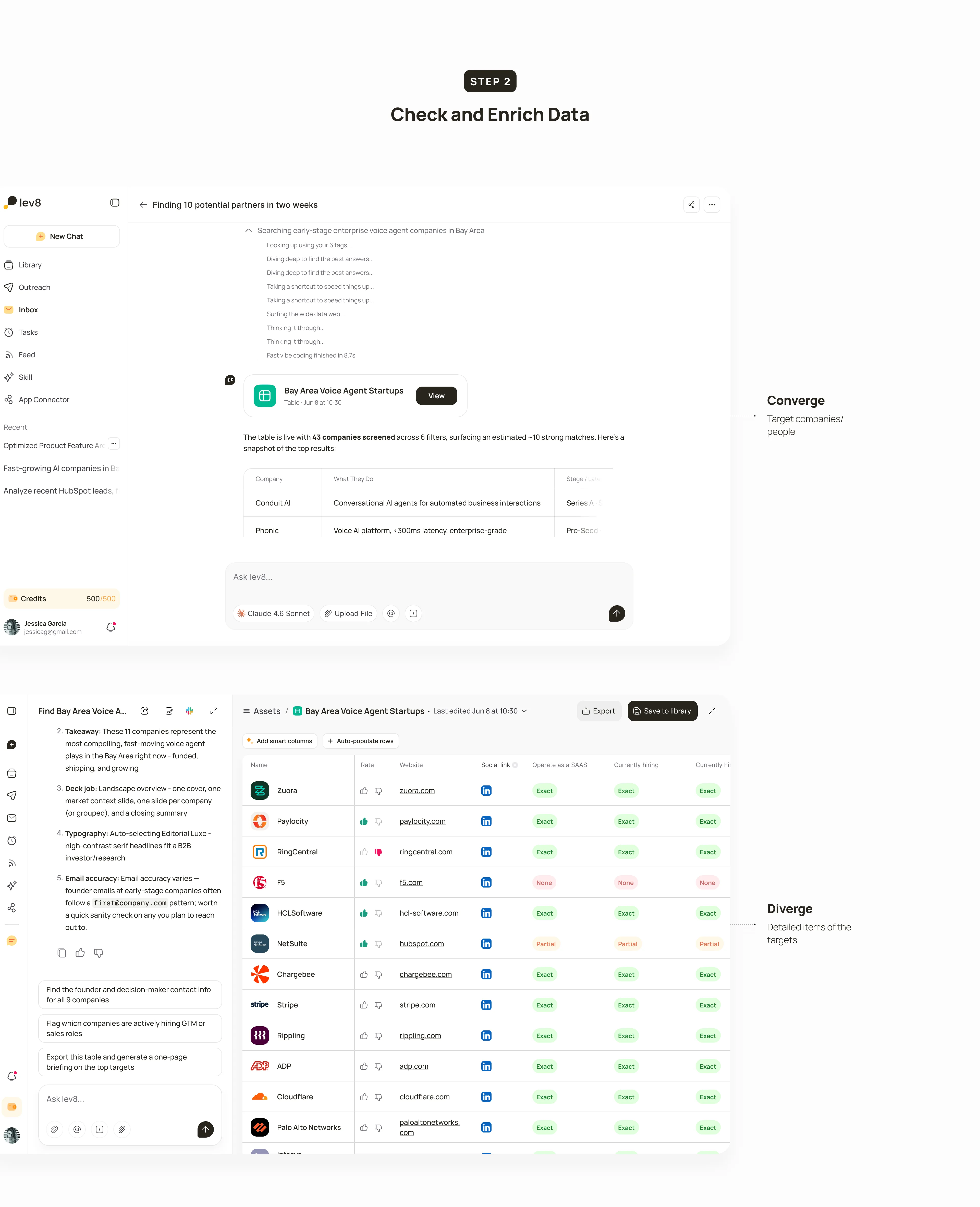Click the edit note icon in lower chat header
The image size is (980, 1207).
pos(169,711)
